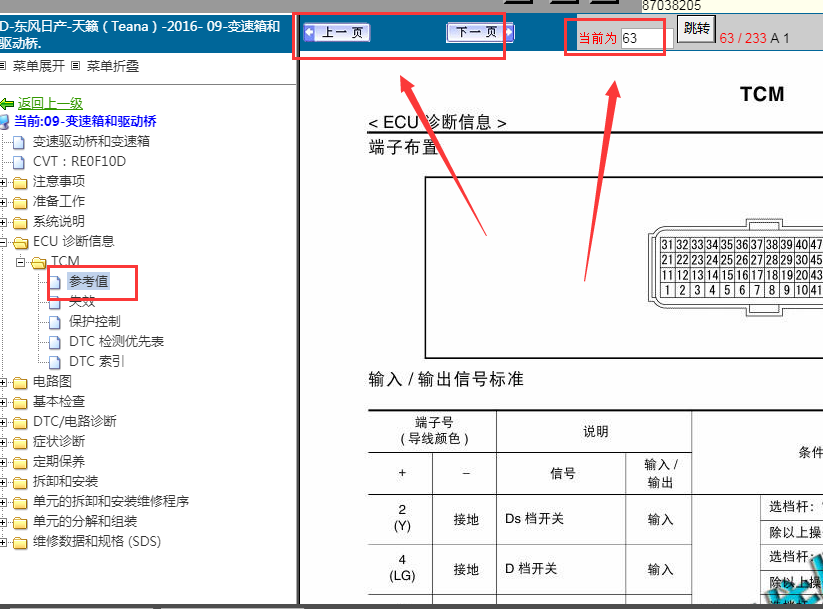Open CVT : RE0F10D document
823x609 pixels.
pos(79,161)
